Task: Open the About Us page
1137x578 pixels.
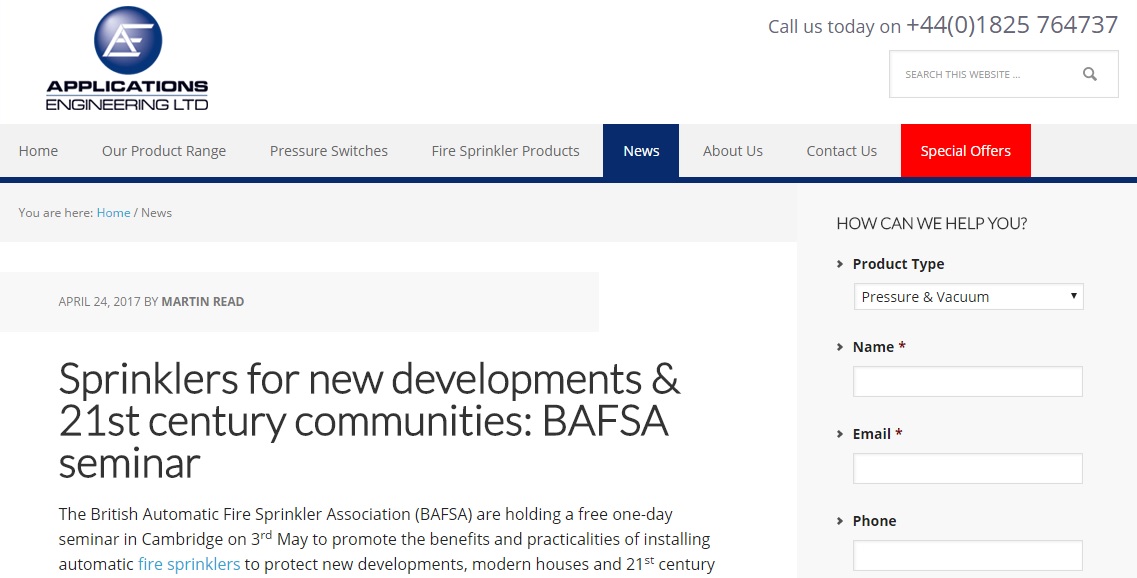Action: [x=732, y=151]
